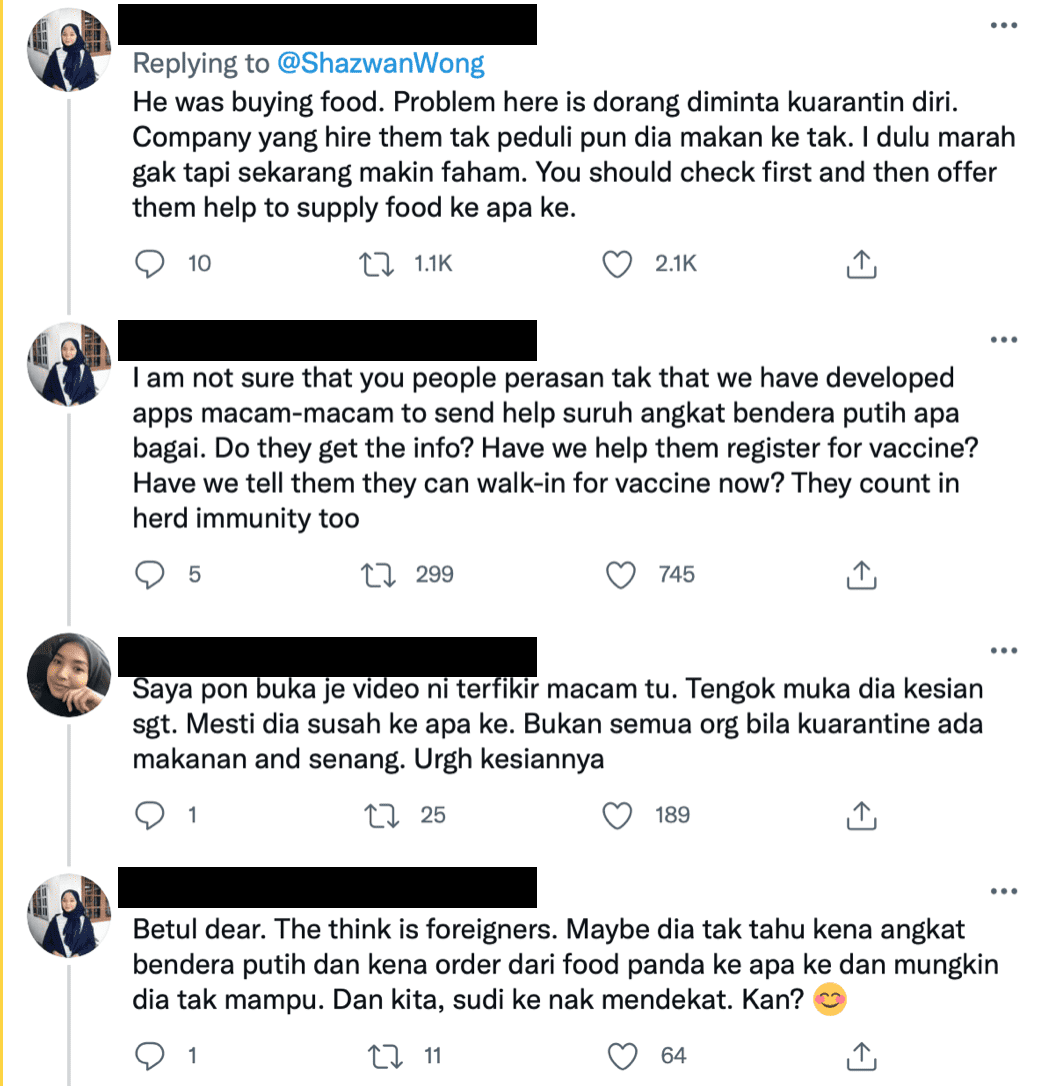The height and width of the screenshot is (1086, 1044).
Task: Reply to the 'Betul dear' tweet
Action: [x=149, y=1056]
